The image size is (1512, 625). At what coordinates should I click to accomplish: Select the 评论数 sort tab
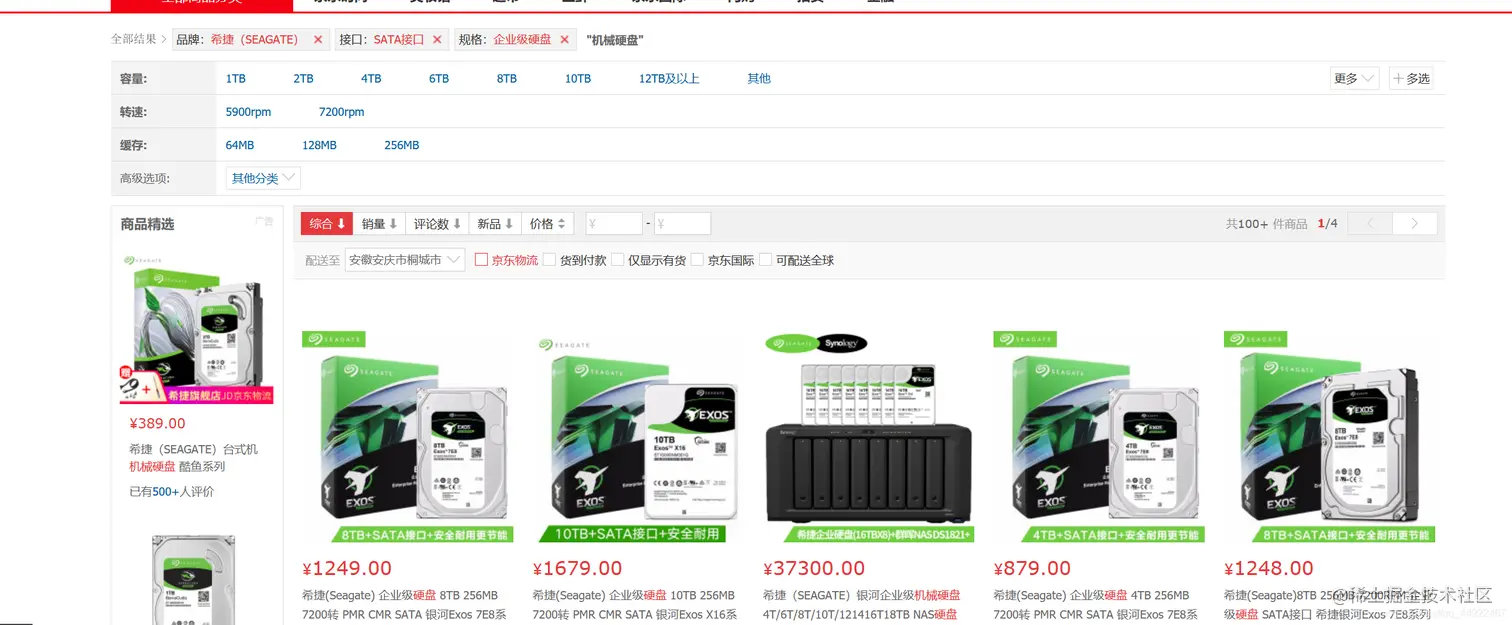[437, 224]
